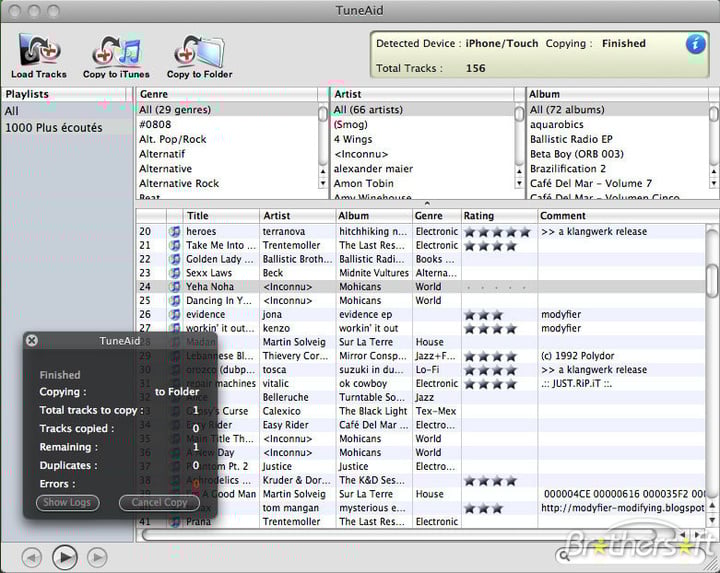
Task: Select All (66 artists) entry
Action: pos(422,110)
